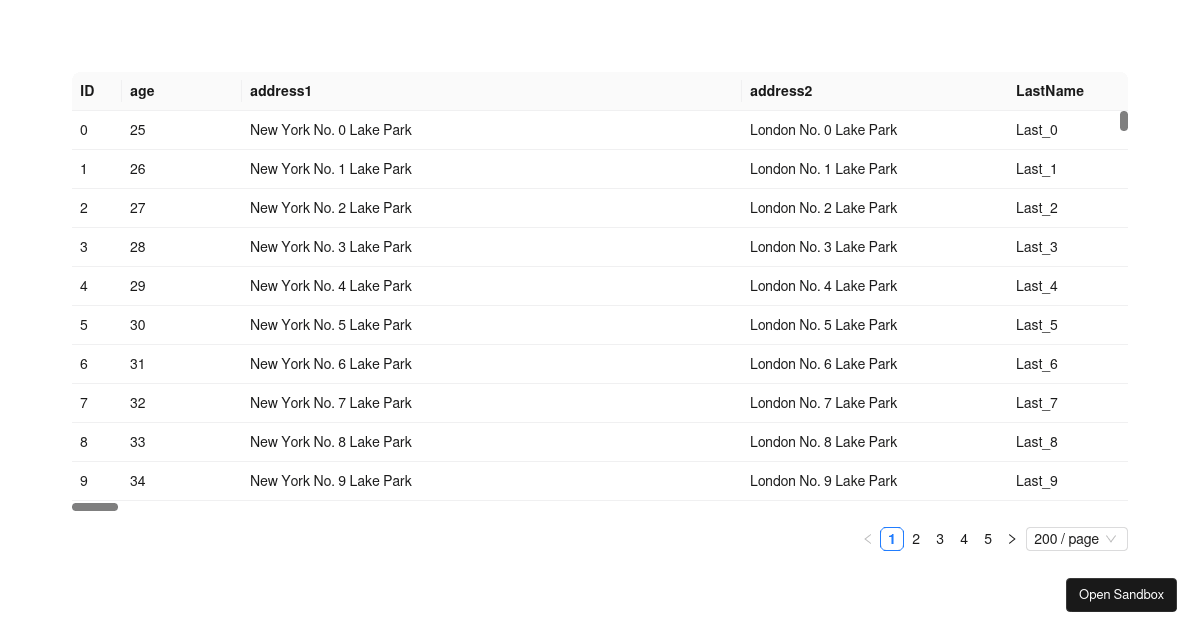This screenshot has height=630, width=1200.
Task: Go to page 2
Action: coord(916,539)
